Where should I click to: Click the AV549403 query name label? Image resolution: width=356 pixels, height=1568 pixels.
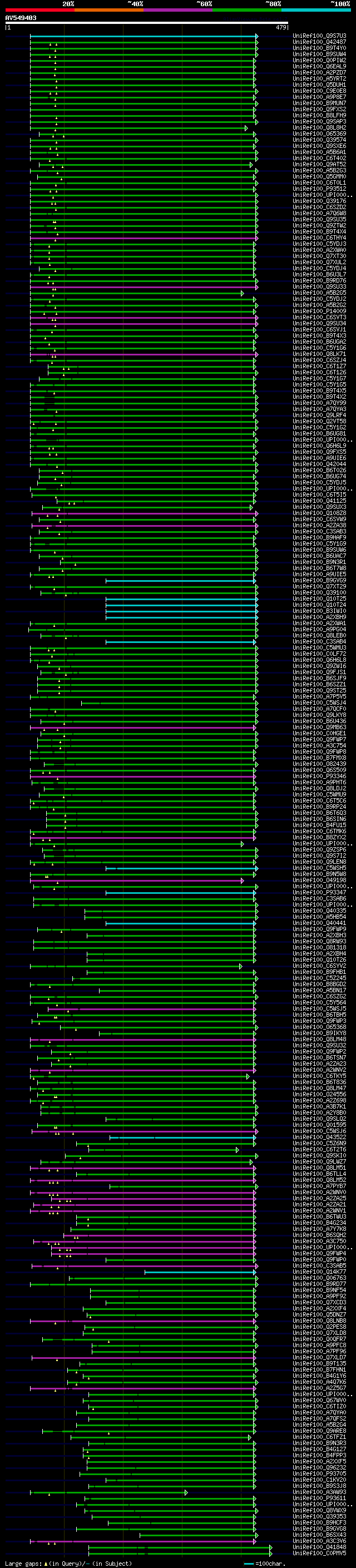click(x=21, y=18)
